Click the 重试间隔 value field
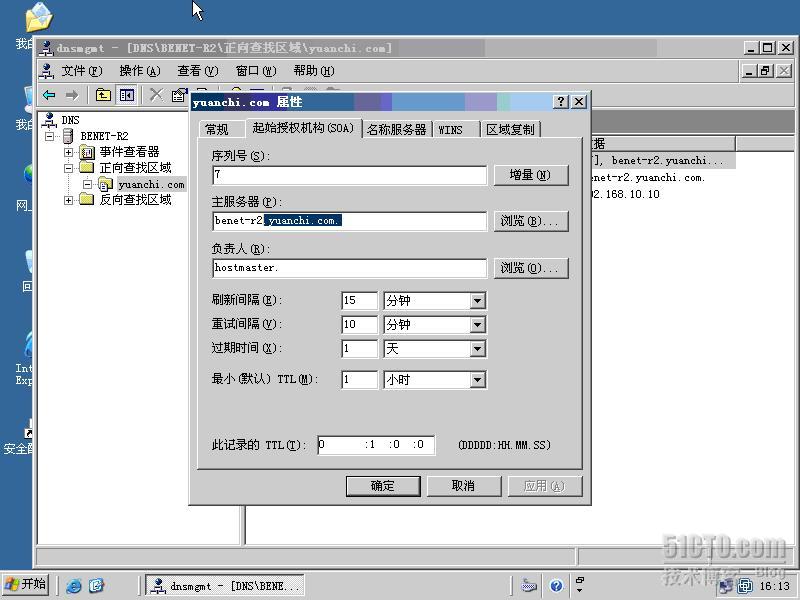Viewport: 800px width, 600px height. [359, 324]
